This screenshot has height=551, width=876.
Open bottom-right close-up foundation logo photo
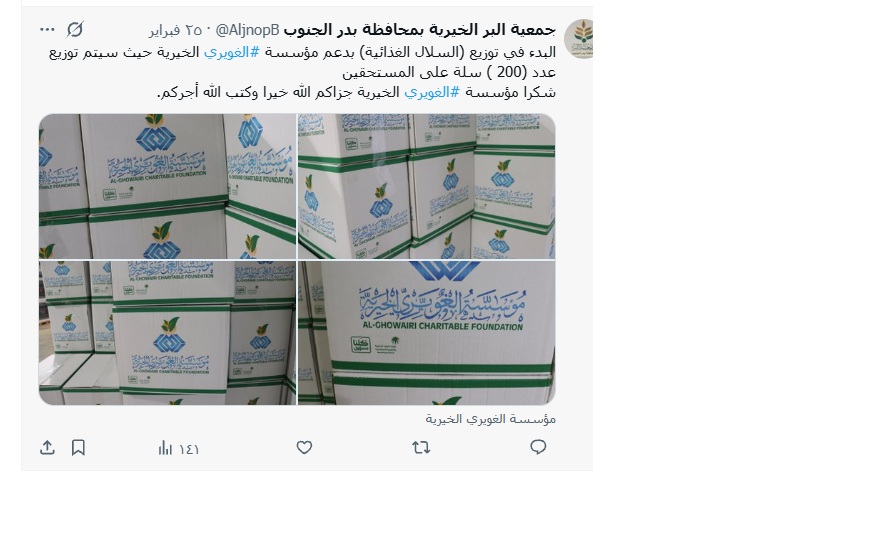427,333
